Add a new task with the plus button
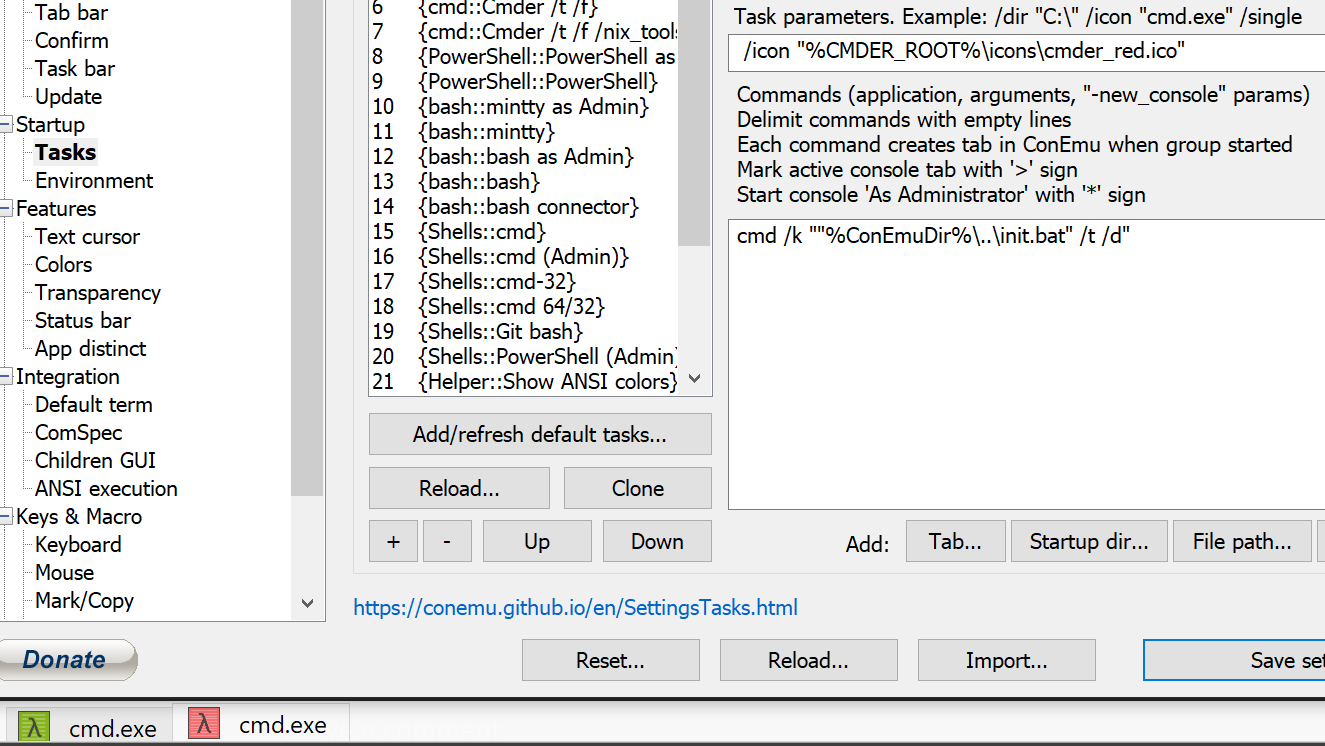1325x746 pixels. pyautogui.click(x=393, y=541)
